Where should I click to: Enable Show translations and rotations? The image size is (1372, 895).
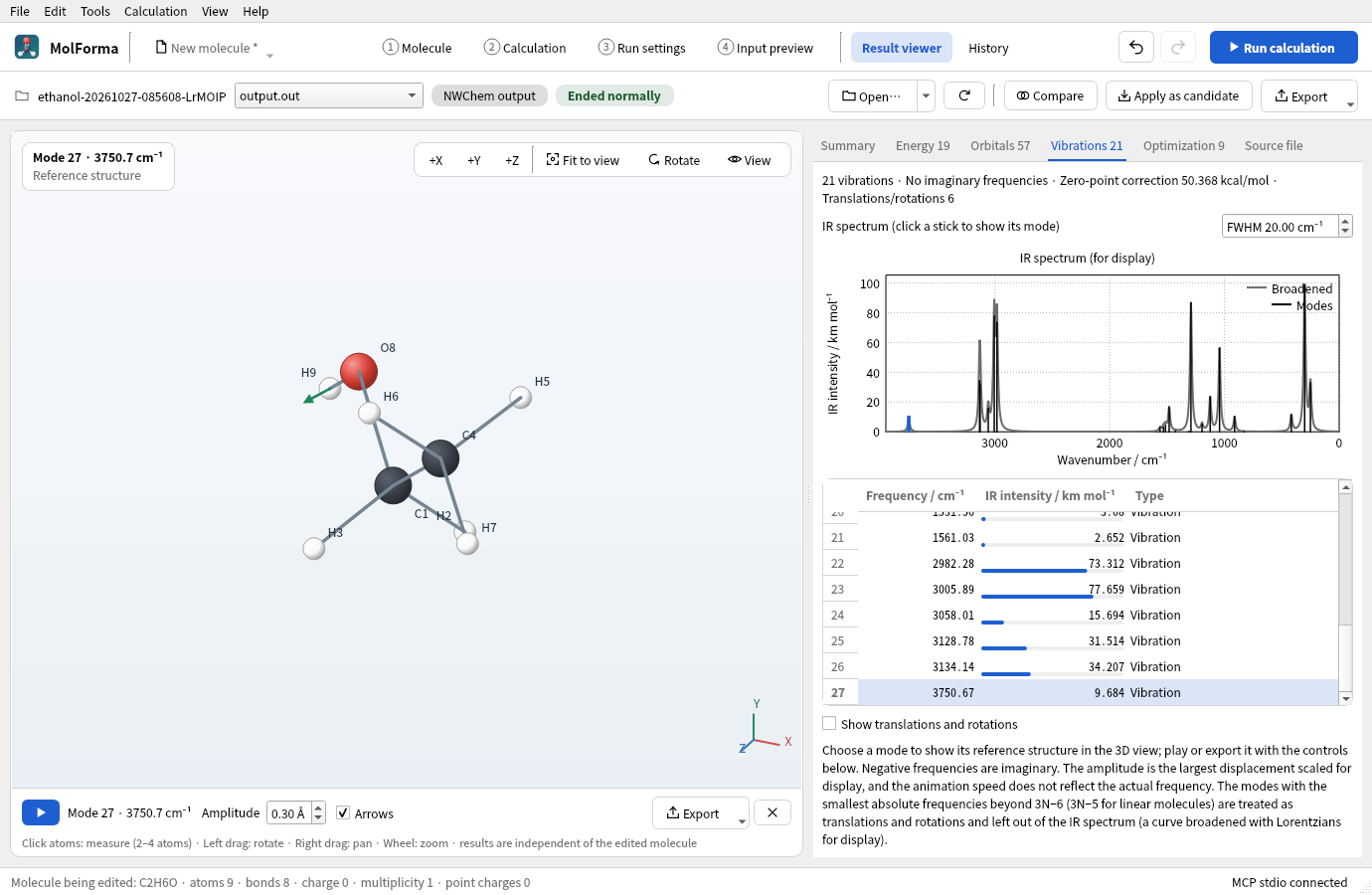point(829,724)
